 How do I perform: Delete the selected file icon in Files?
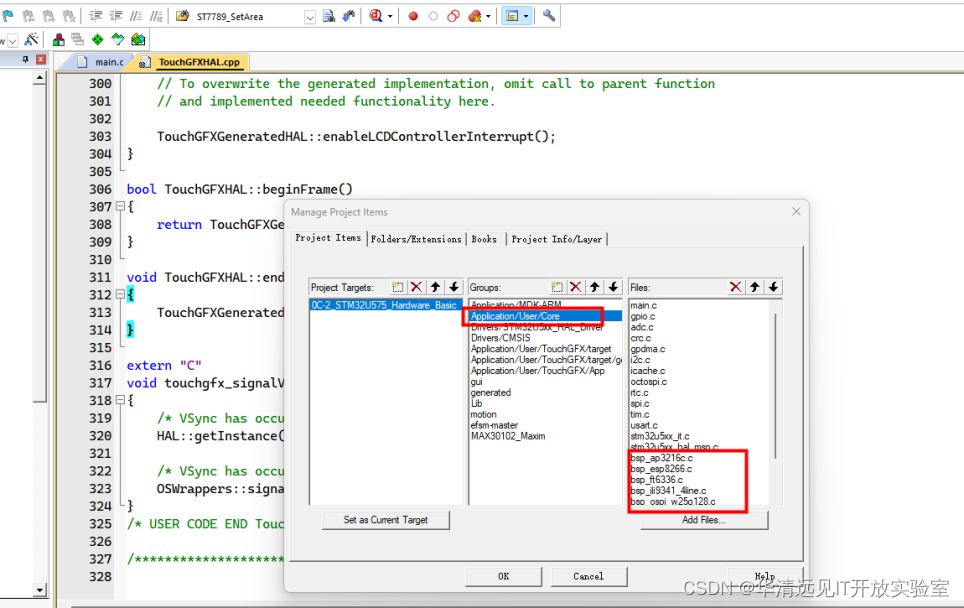(735, 287)
